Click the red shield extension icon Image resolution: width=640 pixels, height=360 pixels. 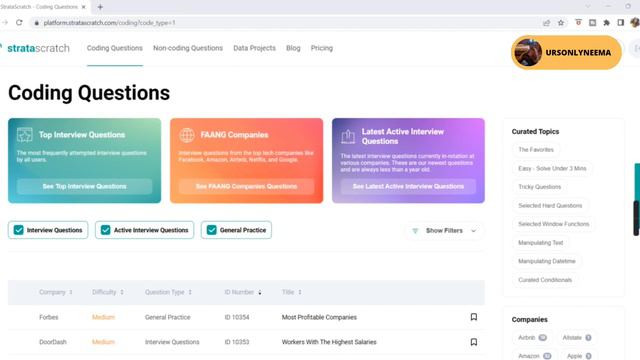tap(578, 23)
